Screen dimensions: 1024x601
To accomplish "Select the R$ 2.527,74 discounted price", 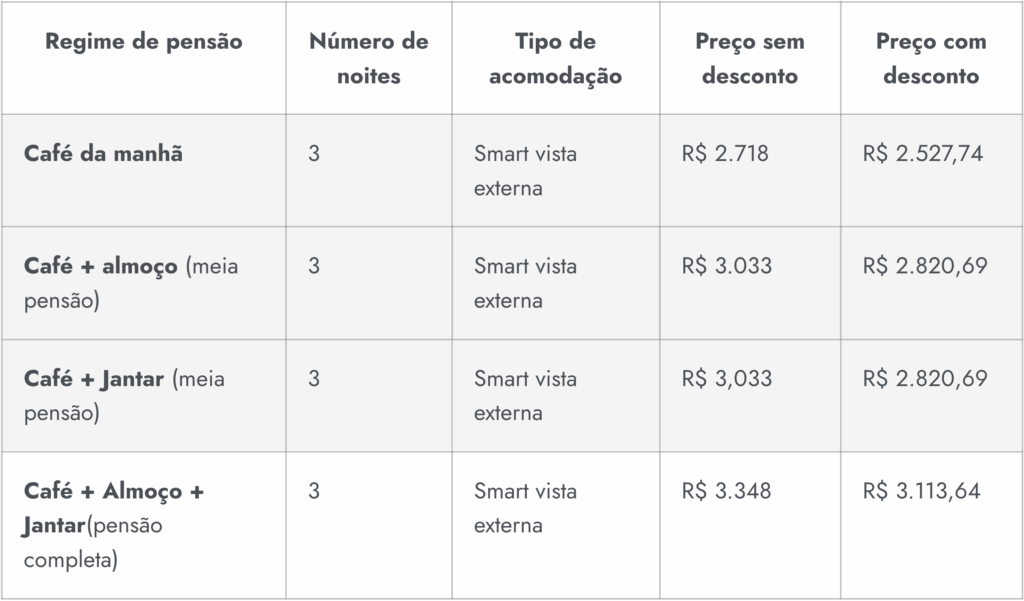I will (923, 154).
